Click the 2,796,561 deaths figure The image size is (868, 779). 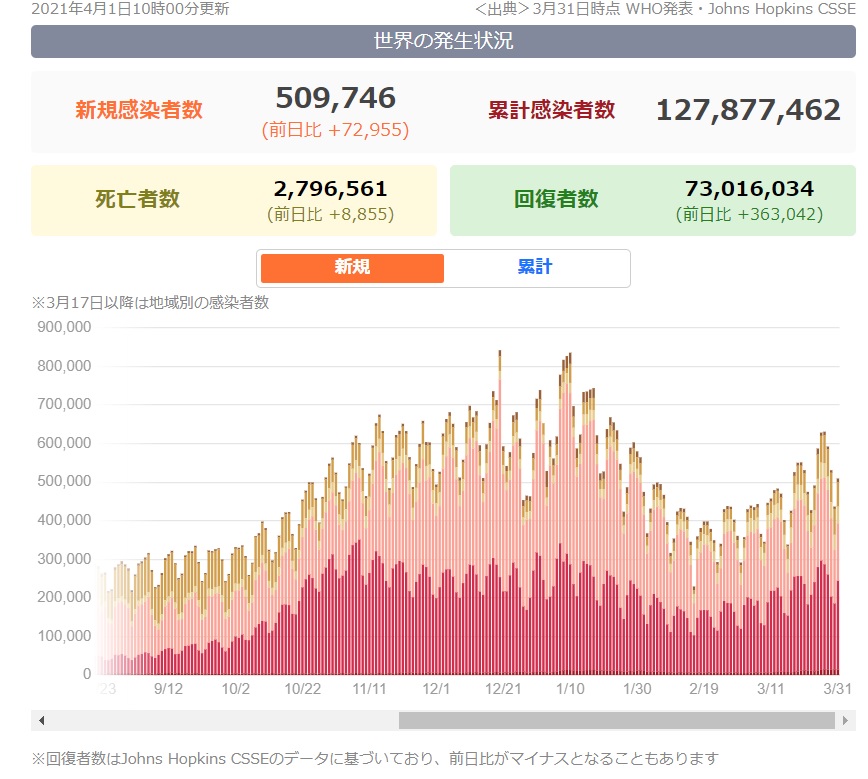[x=330, y=189]
